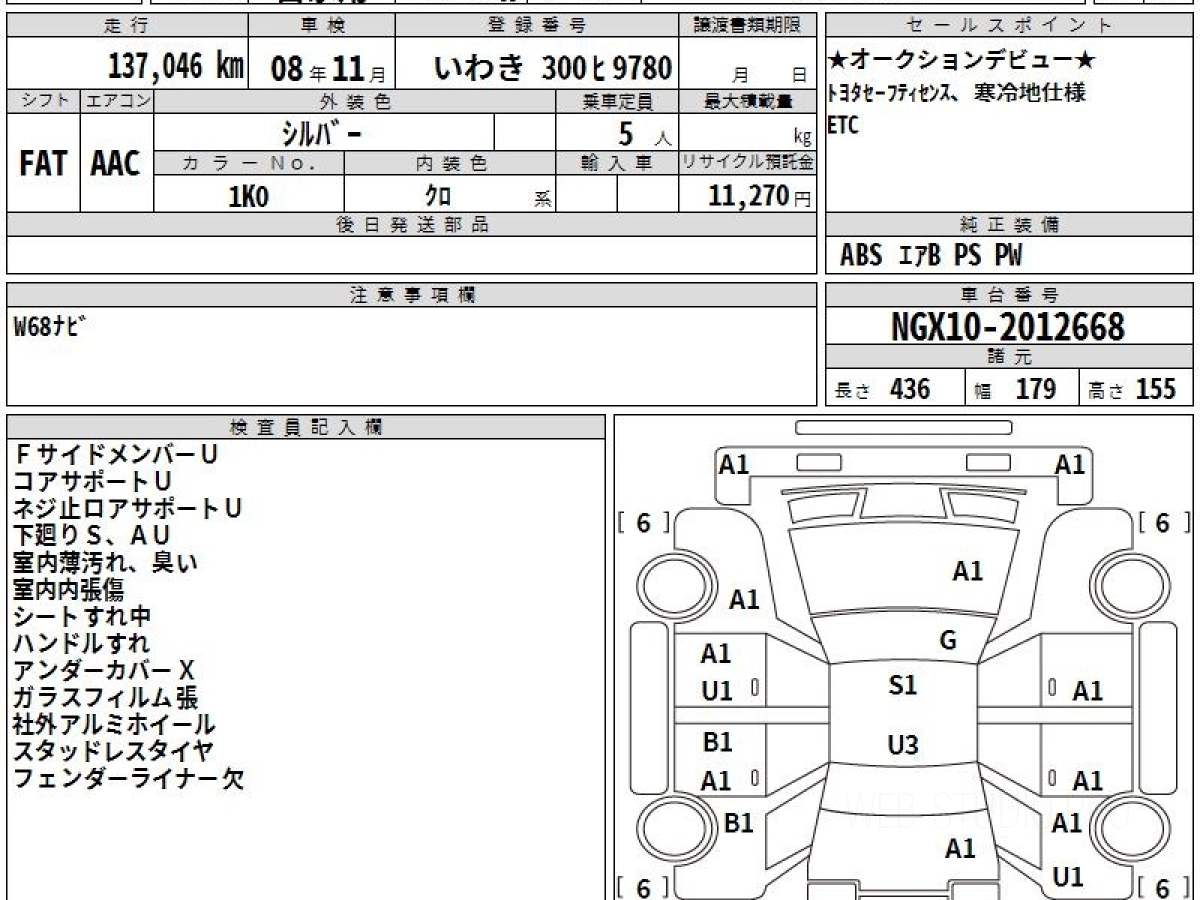
Task: Click the セールスポイント header
Action: [x=1010, y=25]
